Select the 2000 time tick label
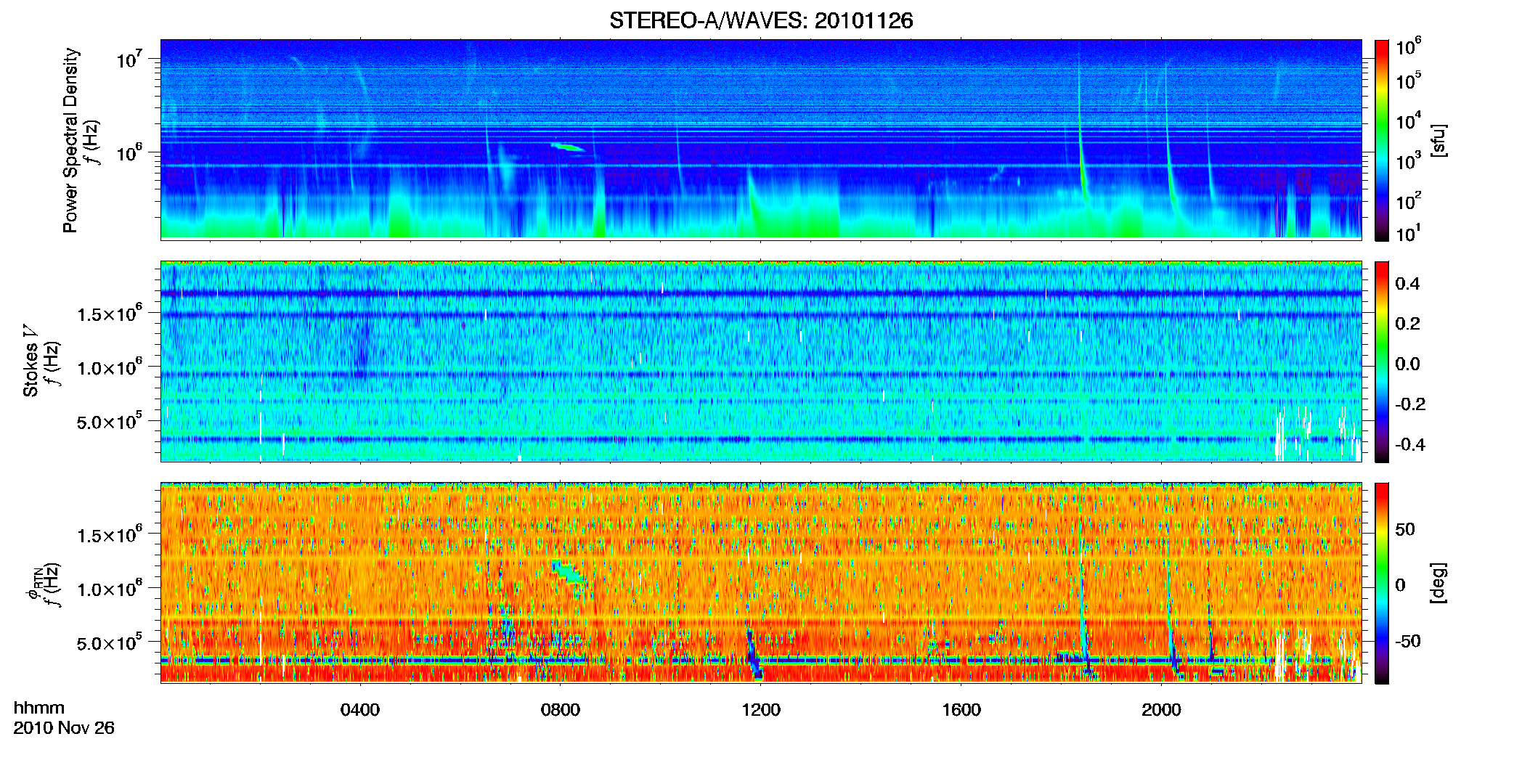 coord(1161,710)
